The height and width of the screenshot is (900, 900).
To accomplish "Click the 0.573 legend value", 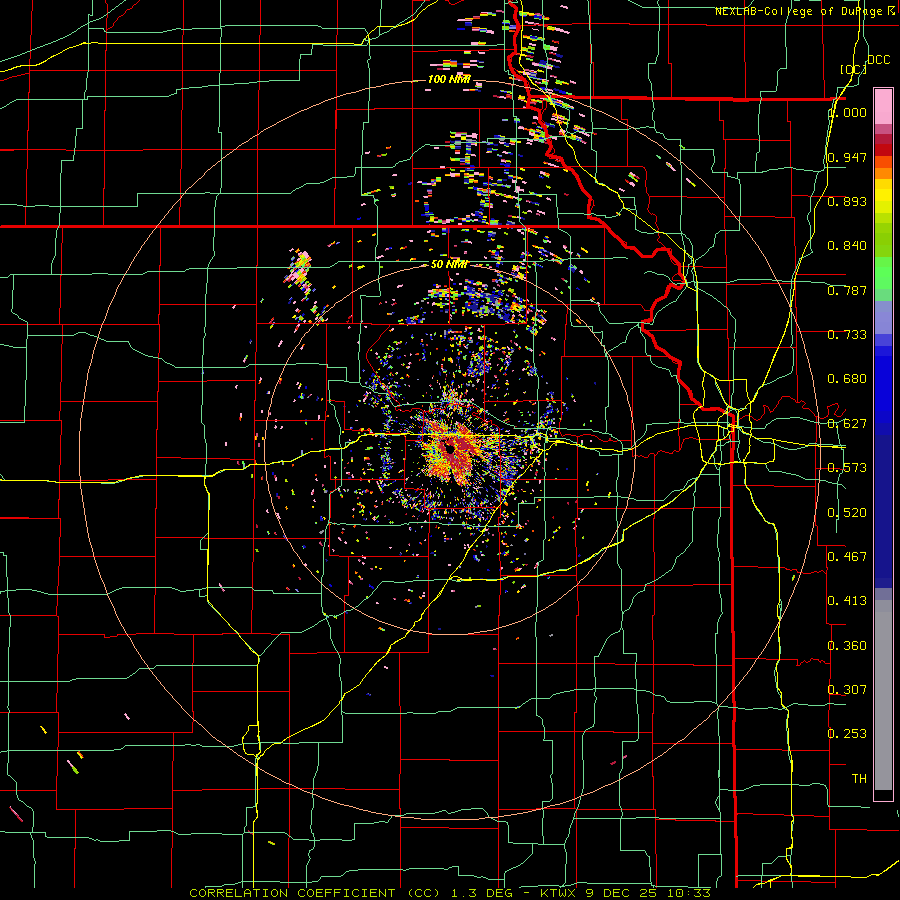I will 847,468.
